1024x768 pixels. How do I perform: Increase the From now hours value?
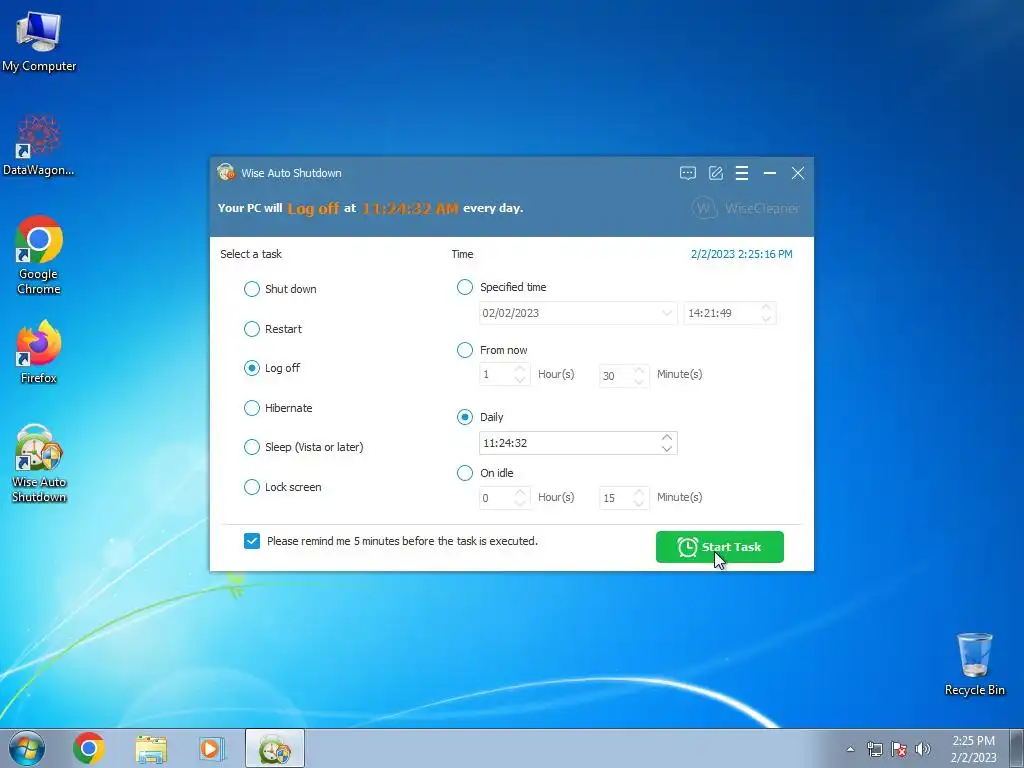520,369
